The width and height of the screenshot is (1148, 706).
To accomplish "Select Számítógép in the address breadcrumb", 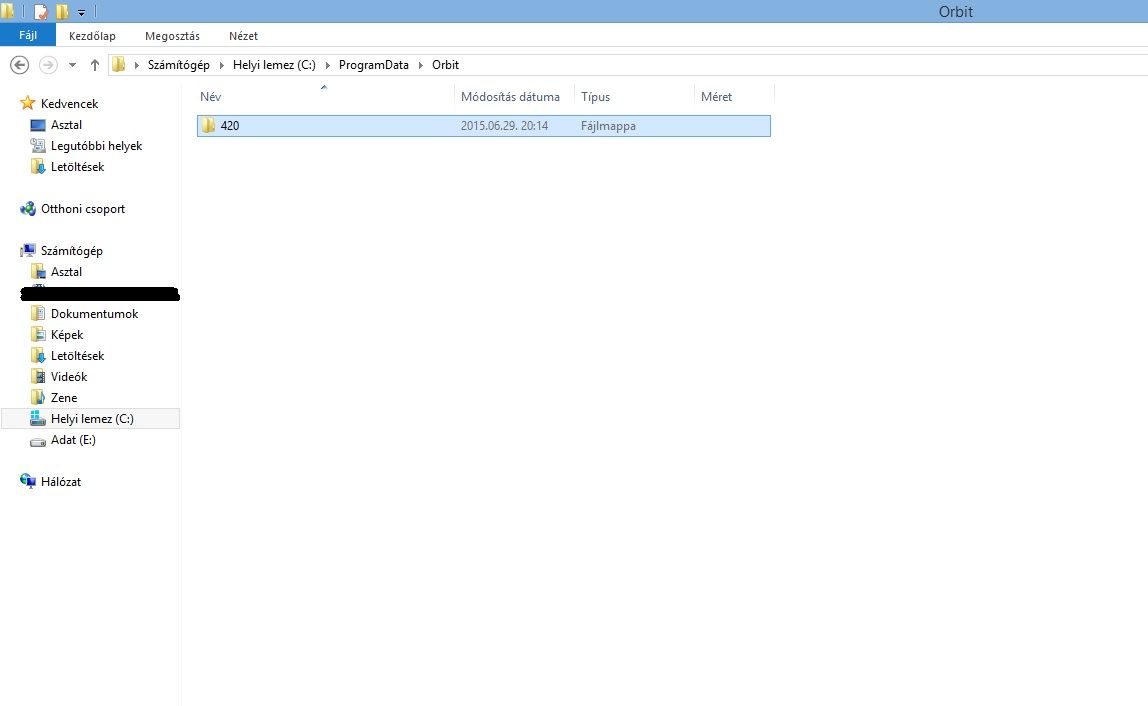I will pos(179,64).
